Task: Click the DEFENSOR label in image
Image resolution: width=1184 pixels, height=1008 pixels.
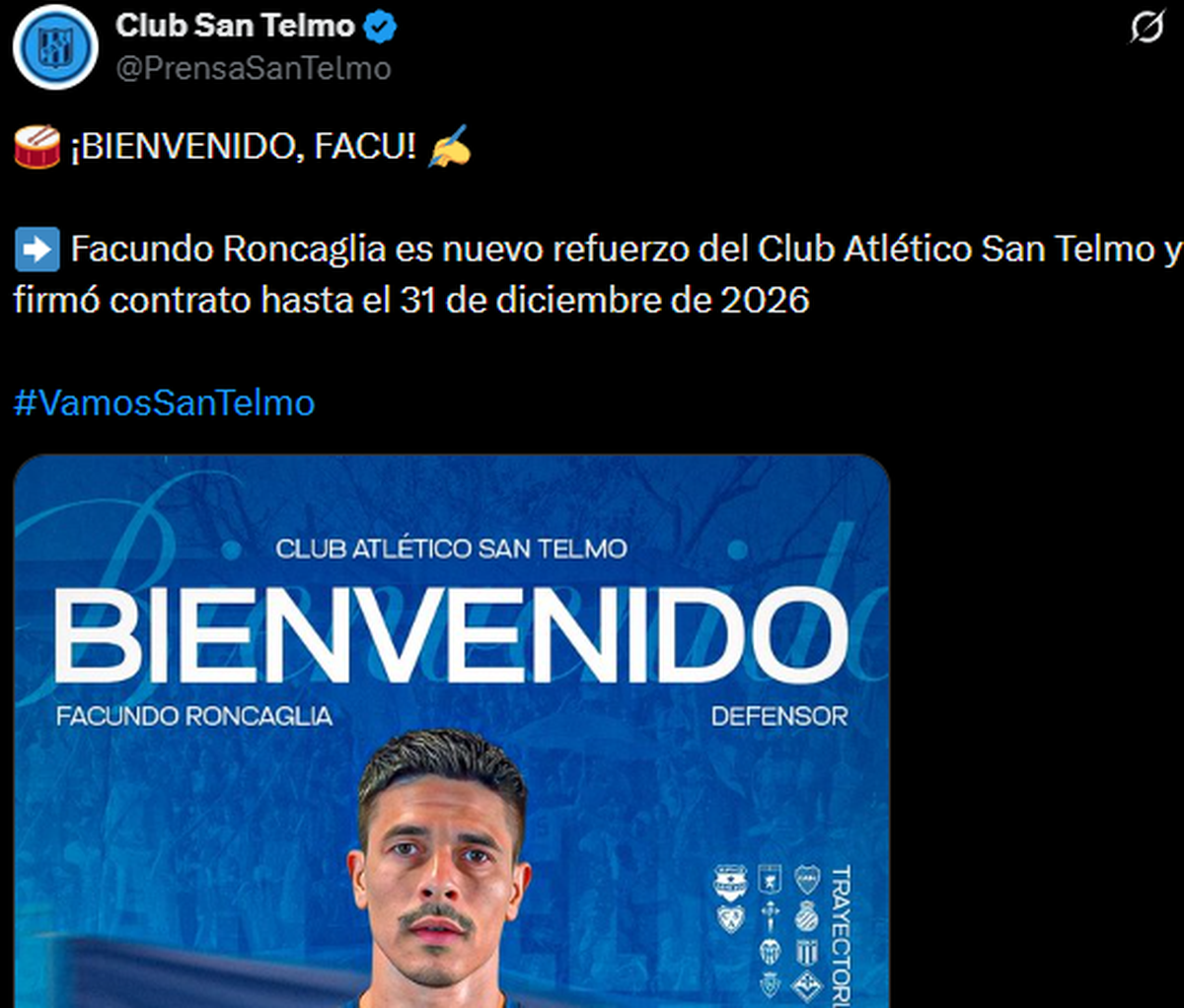Action: point(779,715)
